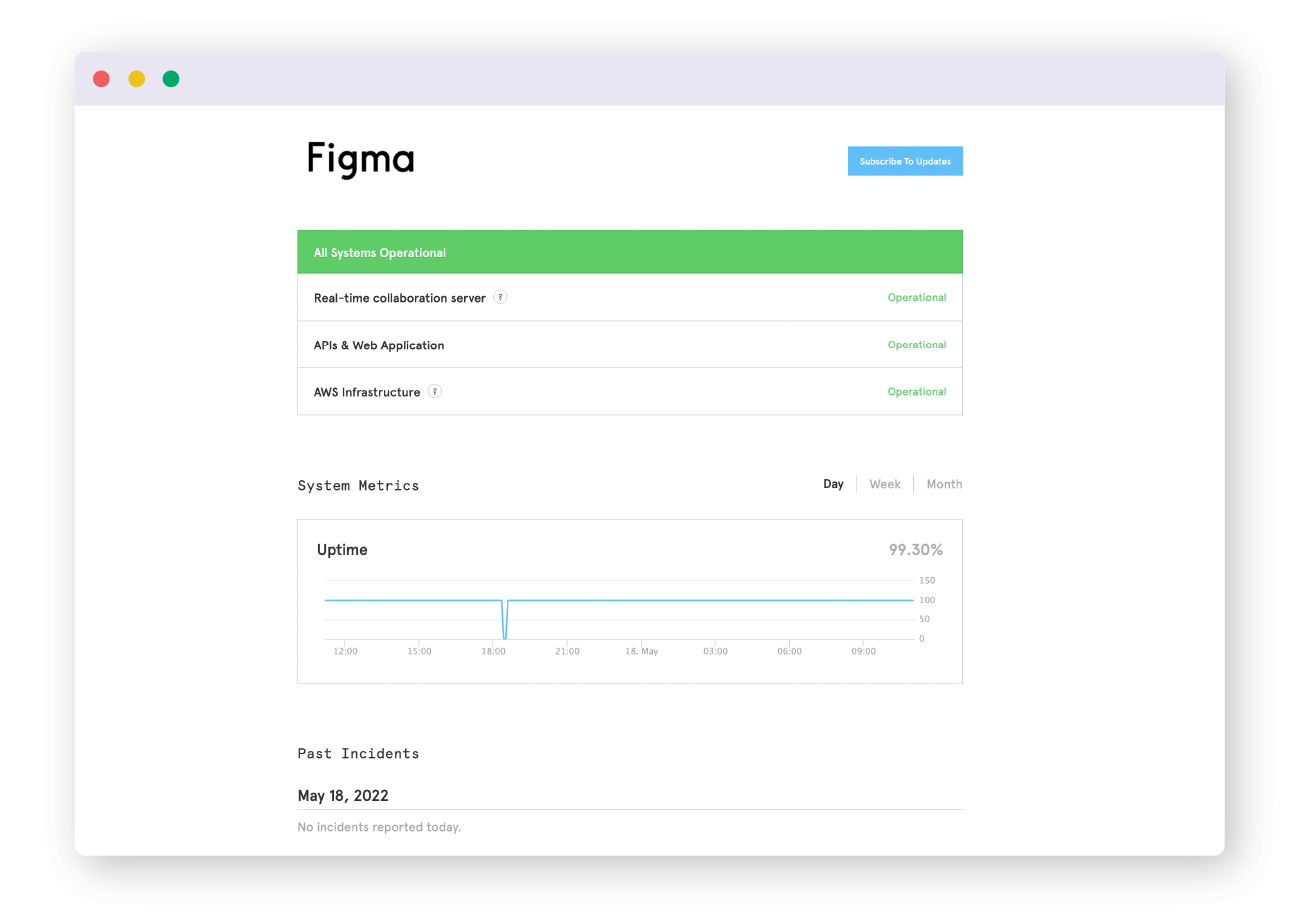This screenshot has width=1302, height=921.
Task: Click the 09:00 axis label
Action: [x=863, y=651]
